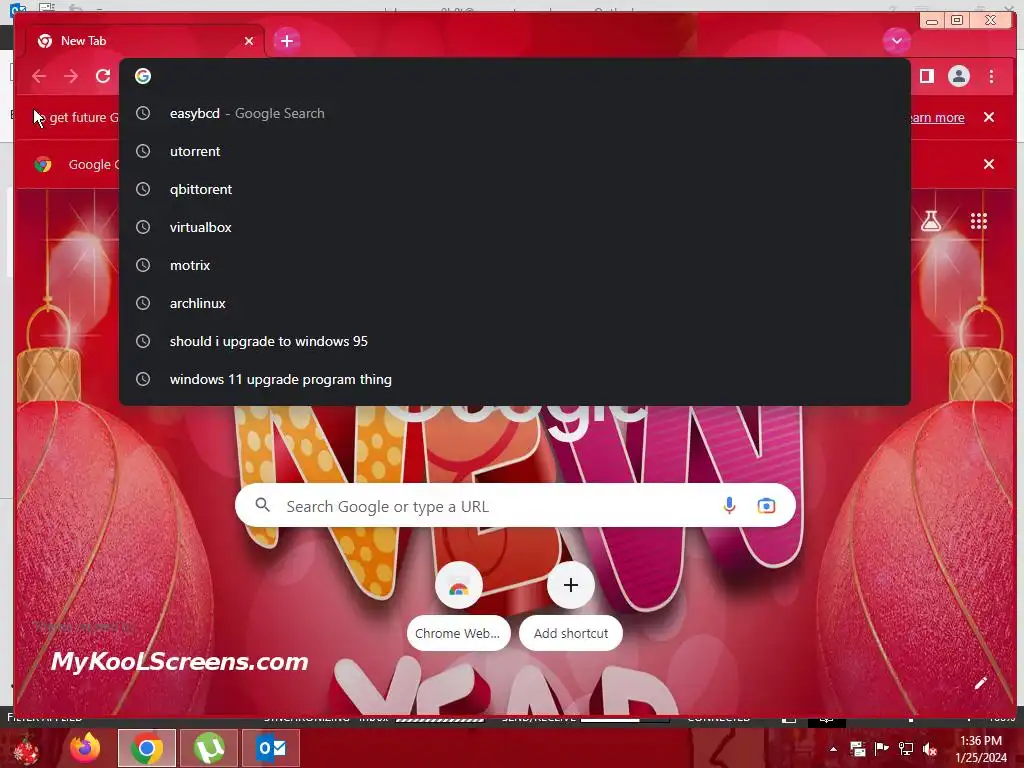Open the Chrome Labs flask icon
This screenshot has width=1024, height=768.
pos(931,221)
